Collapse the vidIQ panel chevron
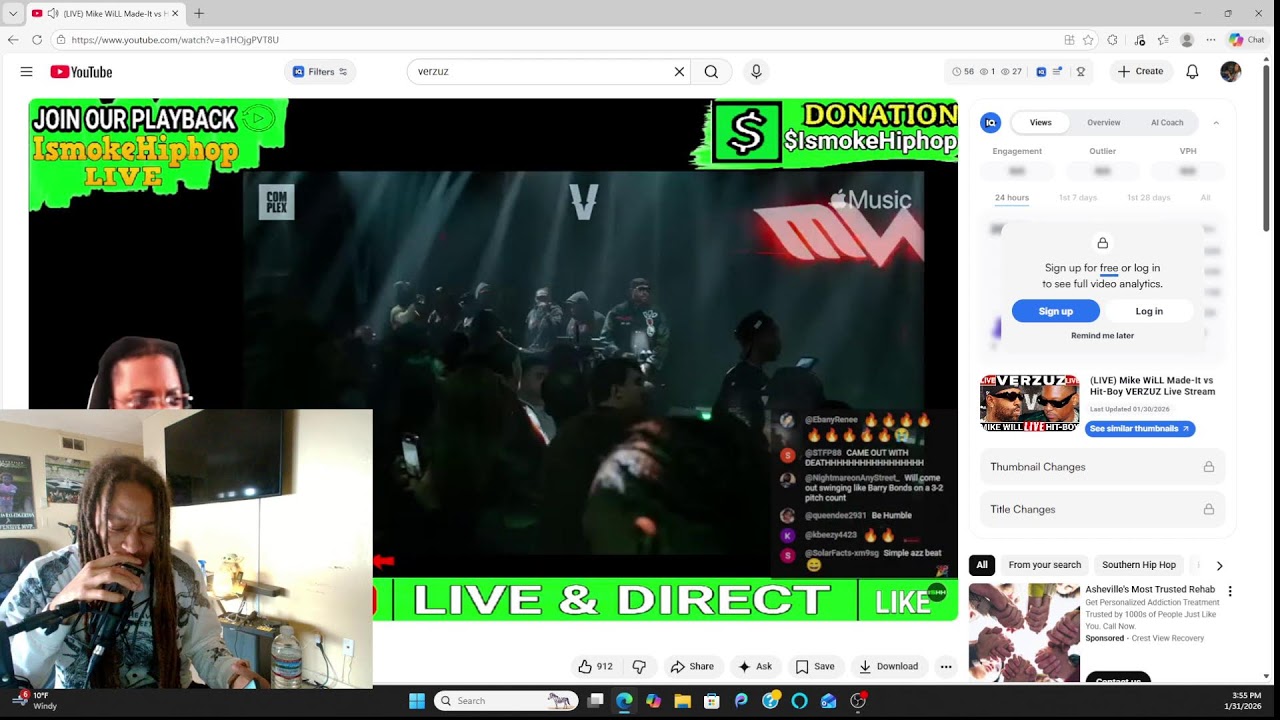1280x720 pixels. 1216,123
